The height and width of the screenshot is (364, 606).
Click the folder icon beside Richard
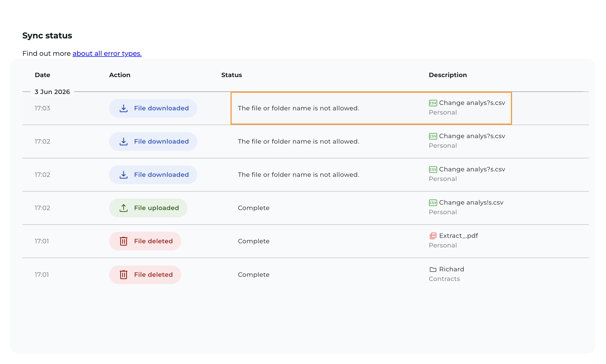pyautogui.click(x=433, y=269)
